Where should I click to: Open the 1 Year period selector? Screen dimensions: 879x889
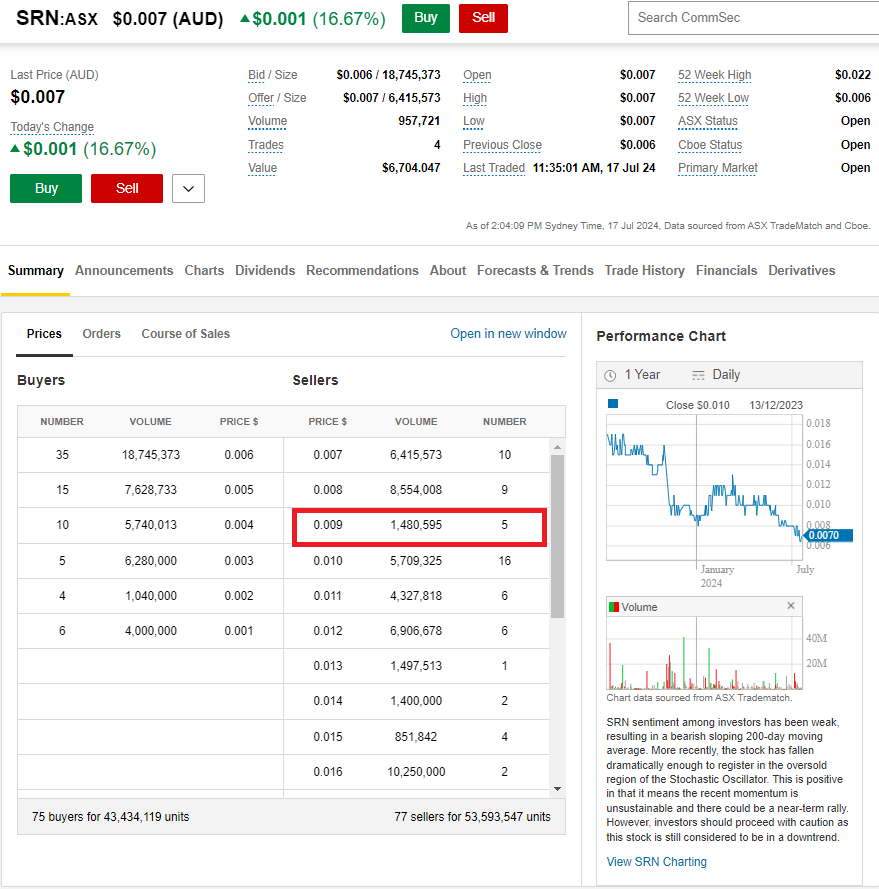[642, 375]
